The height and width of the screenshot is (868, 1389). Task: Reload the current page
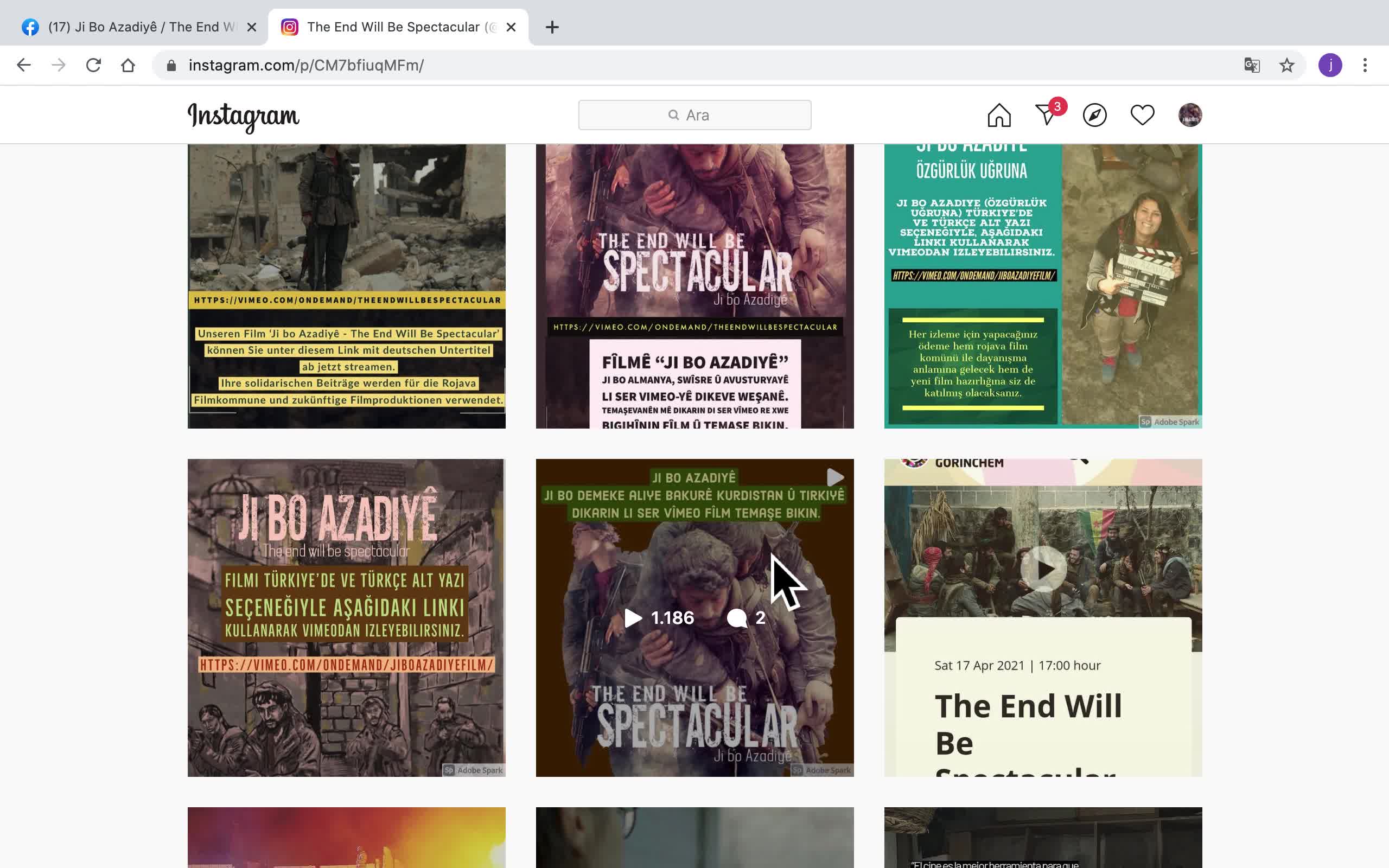(93, 65)
